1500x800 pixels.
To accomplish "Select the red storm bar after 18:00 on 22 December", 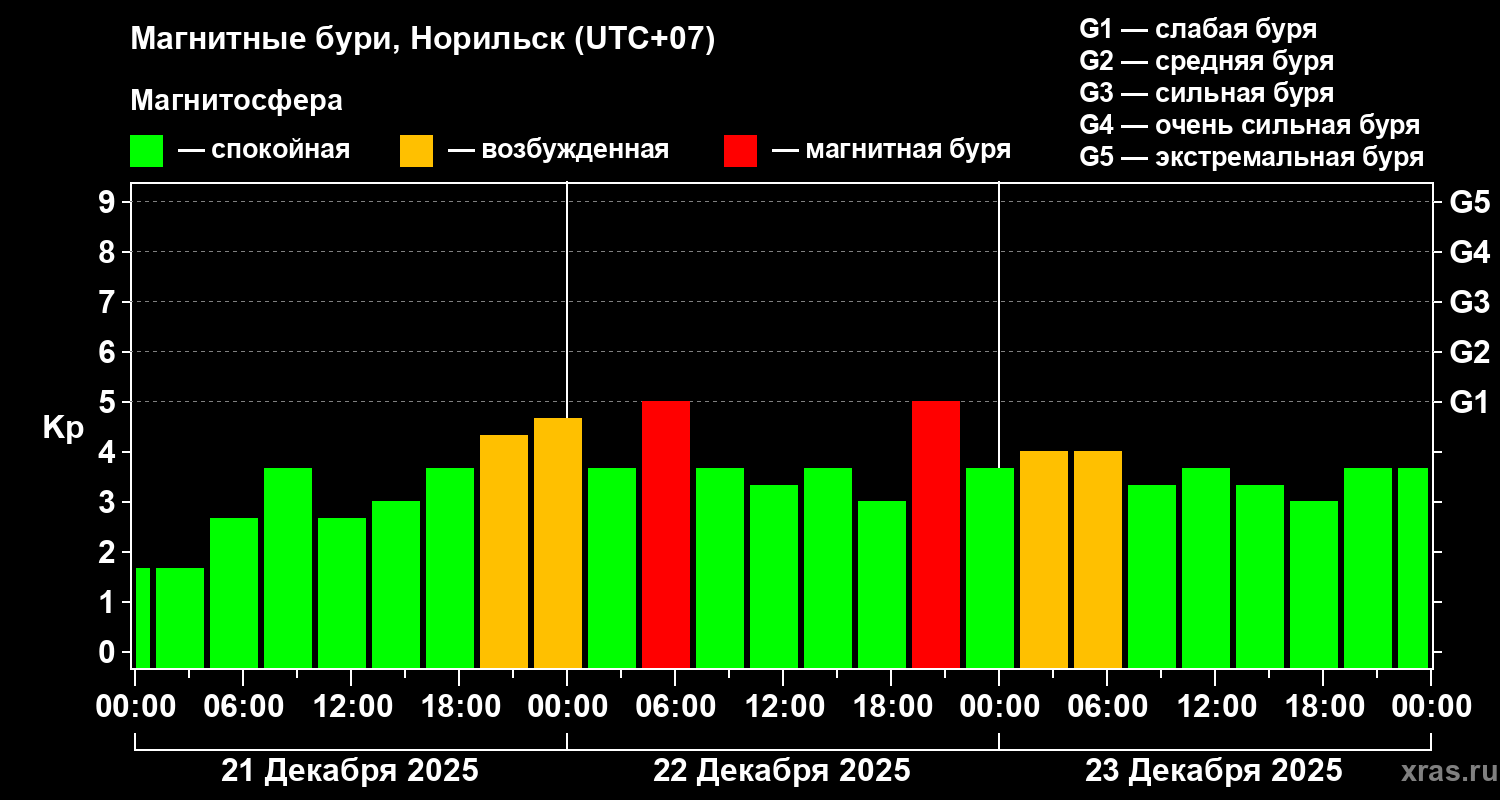I will (x=936, y=534).
